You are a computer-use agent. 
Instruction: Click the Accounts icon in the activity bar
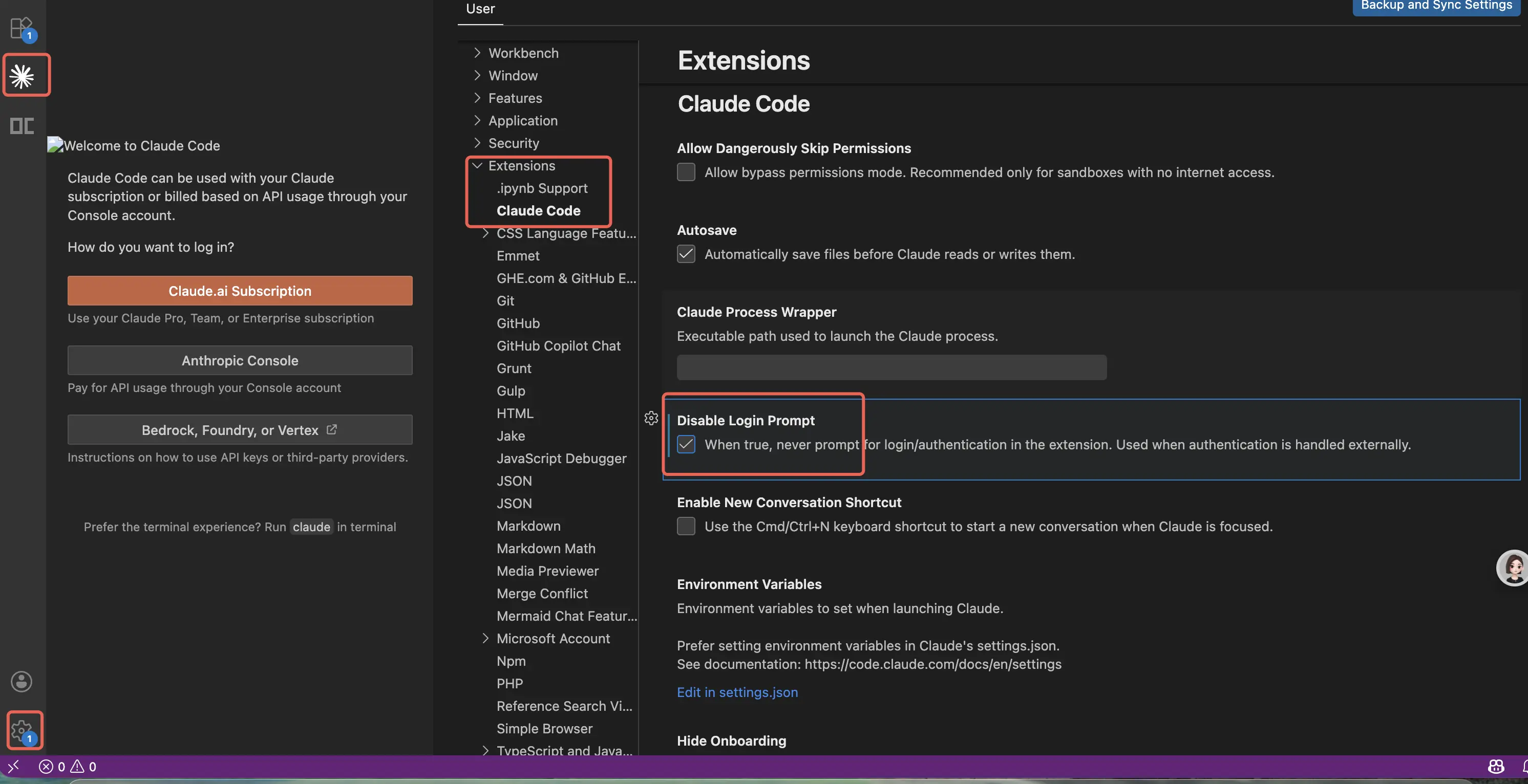pyautogui.click(x=22, y=682)
